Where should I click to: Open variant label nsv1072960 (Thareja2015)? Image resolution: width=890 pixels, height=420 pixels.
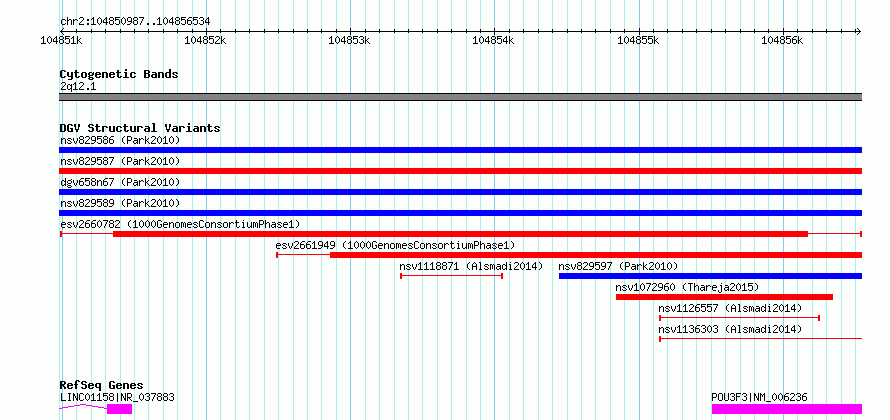pyautogui.click(x=687, y=287)
